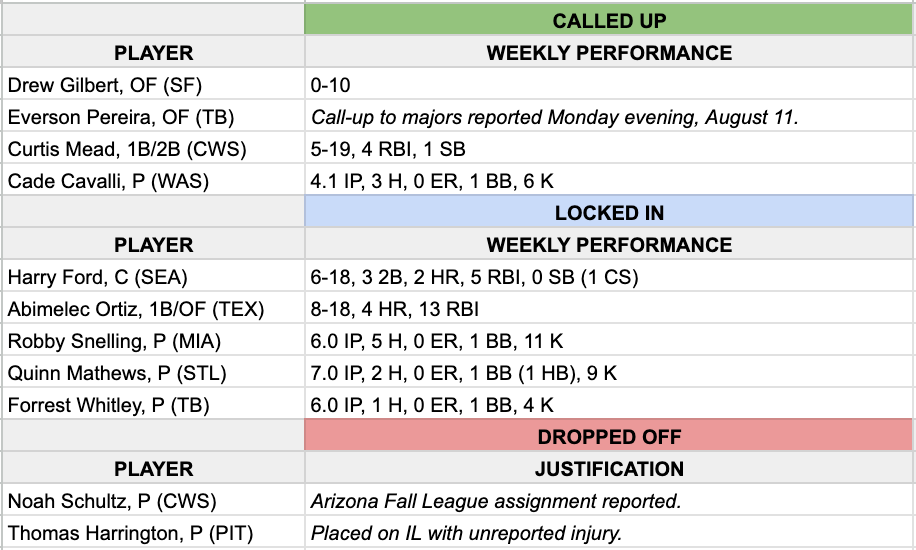Viewport: 916px width, 550px height.
Task: Select Curtis Mead, 1B/2B (CWS) cell
Action: coord(153,148)
